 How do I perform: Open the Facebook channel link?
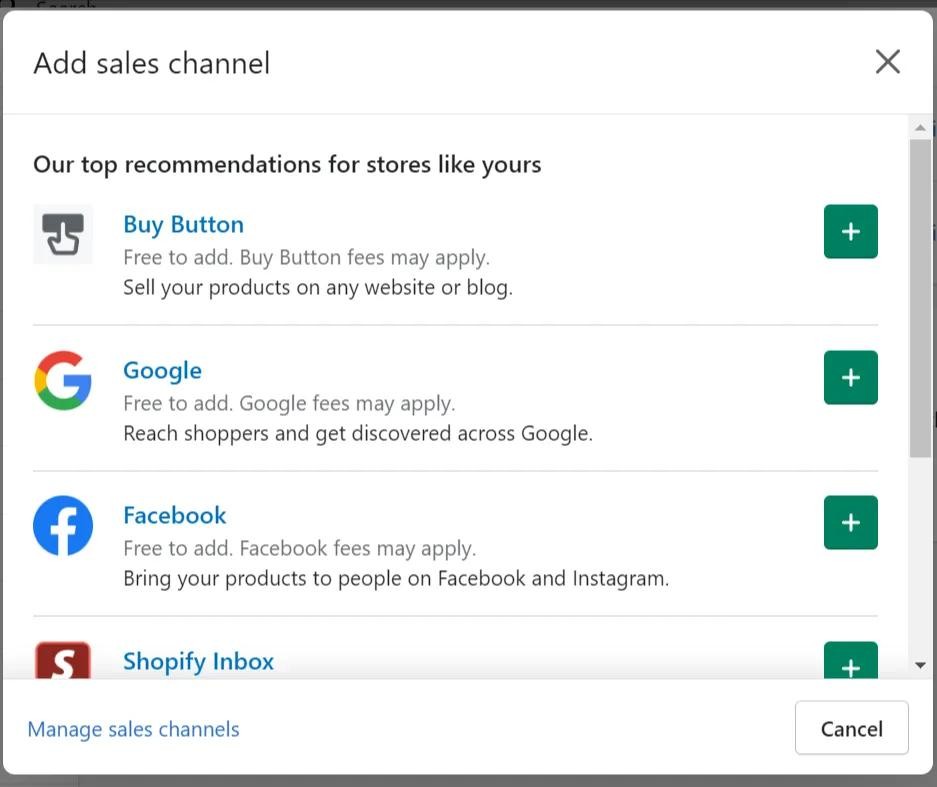tap(174, 515)
